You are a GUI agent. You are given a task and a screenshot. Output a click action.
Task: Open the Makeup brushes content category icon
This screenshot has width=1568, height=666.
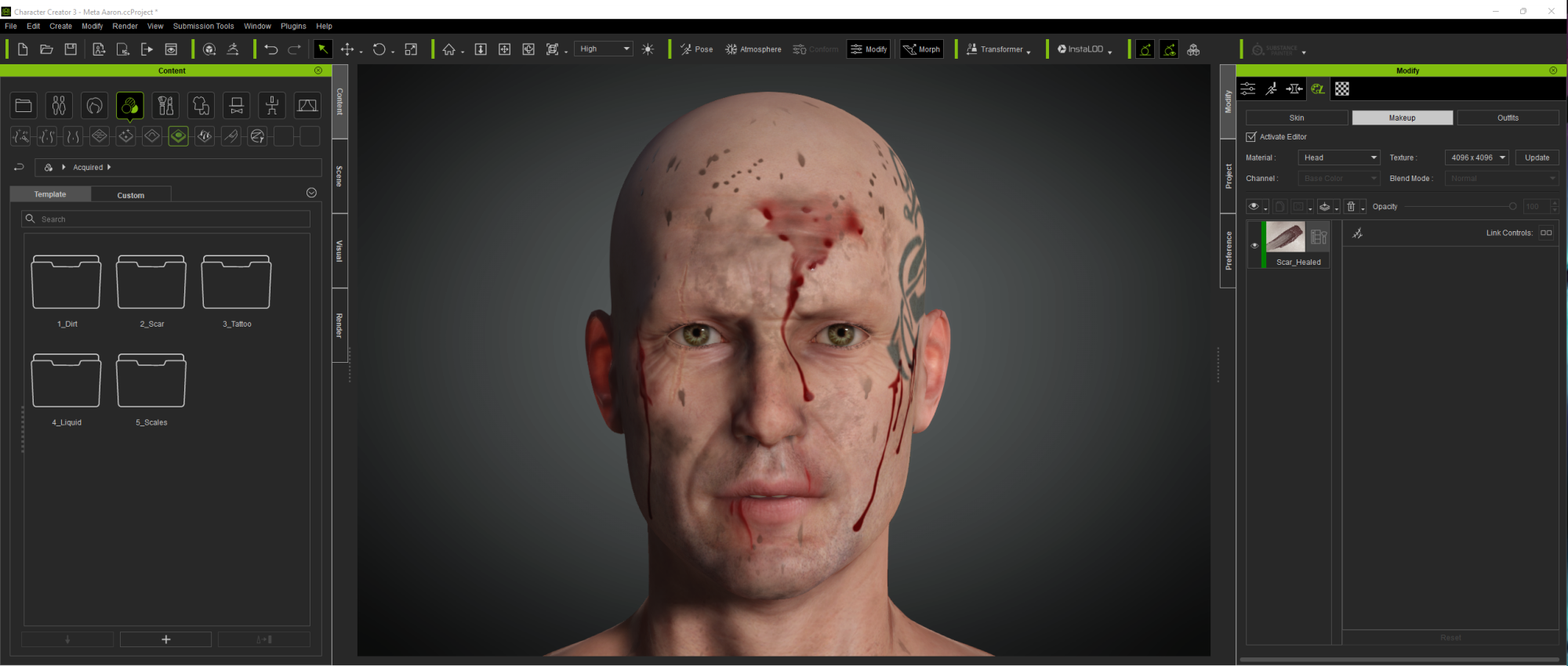pyautogui.click(x=165, y=105)
